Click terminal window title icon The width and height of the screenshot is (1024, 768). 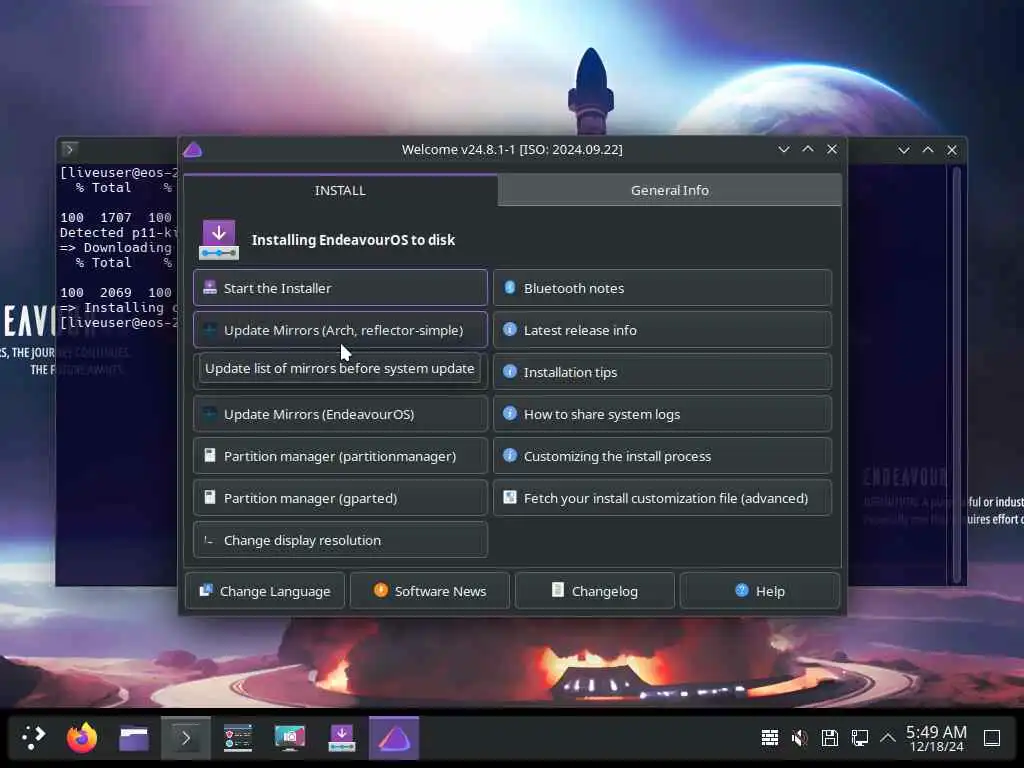pyautogui.click(x=69, y=150)
